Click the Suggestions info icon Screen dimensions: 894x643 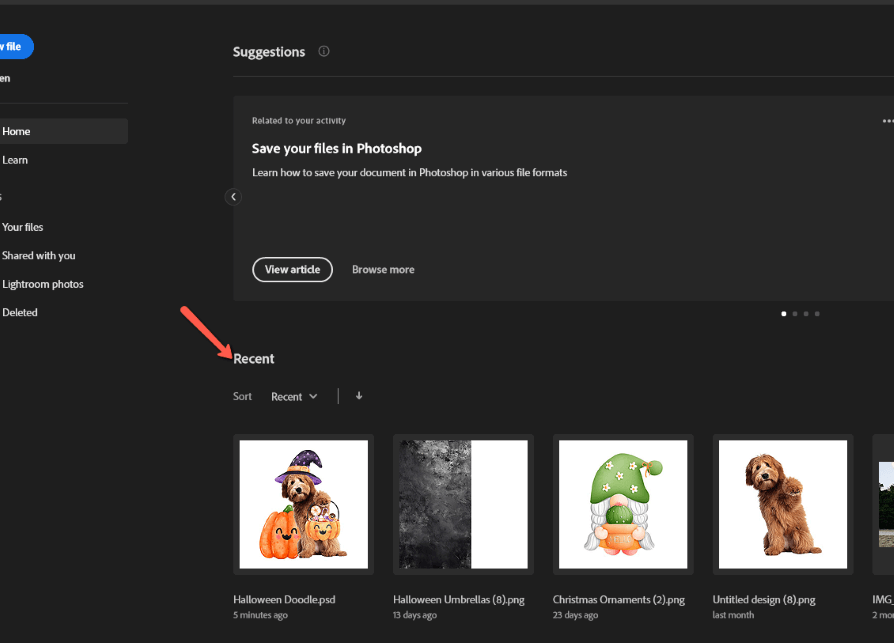pos(324,52)
